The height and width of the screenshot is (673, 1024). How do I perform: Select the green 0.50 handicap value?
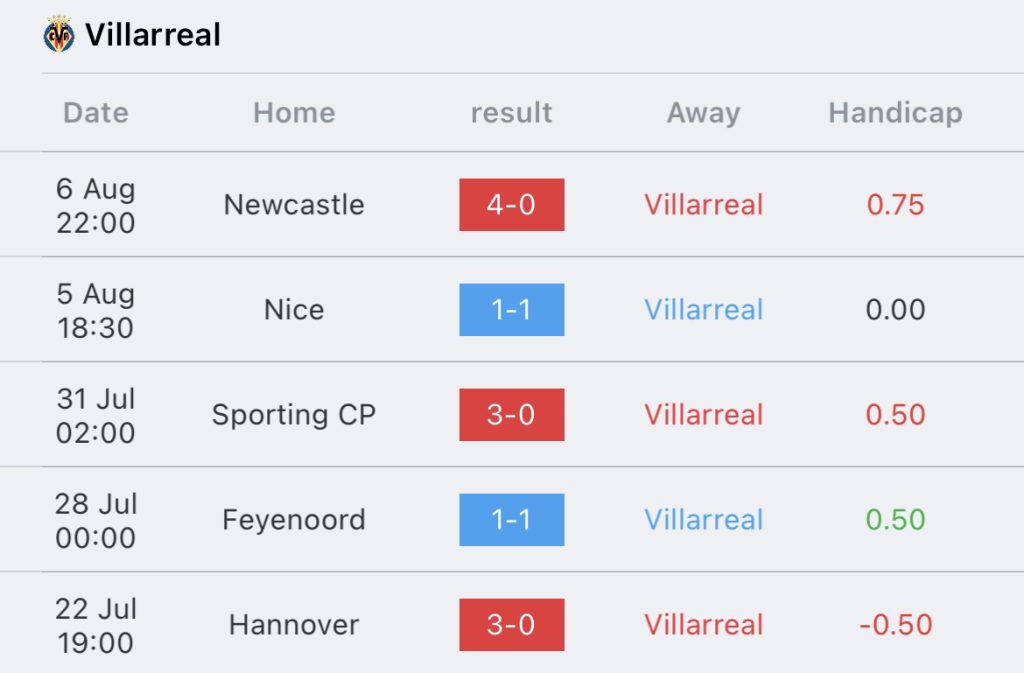[895, 520]
